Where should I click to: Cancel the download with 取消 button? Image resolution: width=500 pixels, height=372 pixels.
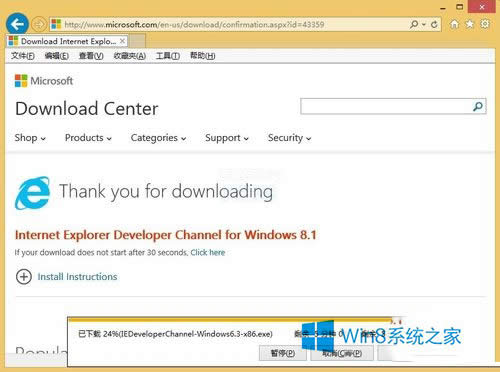click(x=342, y=353)
